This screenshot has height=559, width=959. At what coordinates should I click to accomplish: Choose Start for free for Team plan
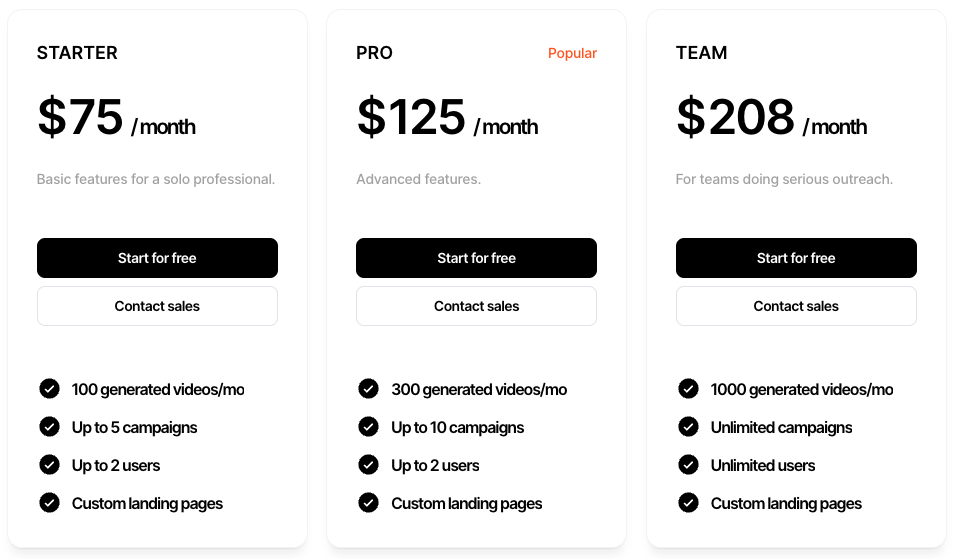[x=796, y=258]
